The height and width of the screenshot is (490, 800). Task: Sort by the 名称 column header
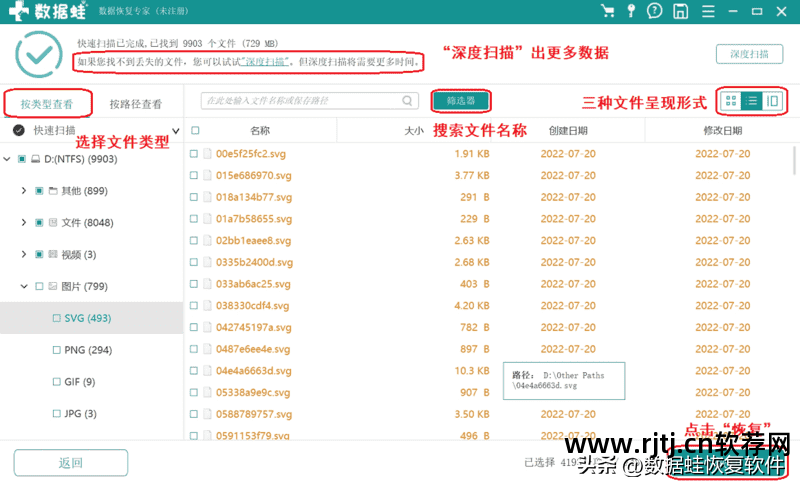pyautogui.click(x=260, y=131)
